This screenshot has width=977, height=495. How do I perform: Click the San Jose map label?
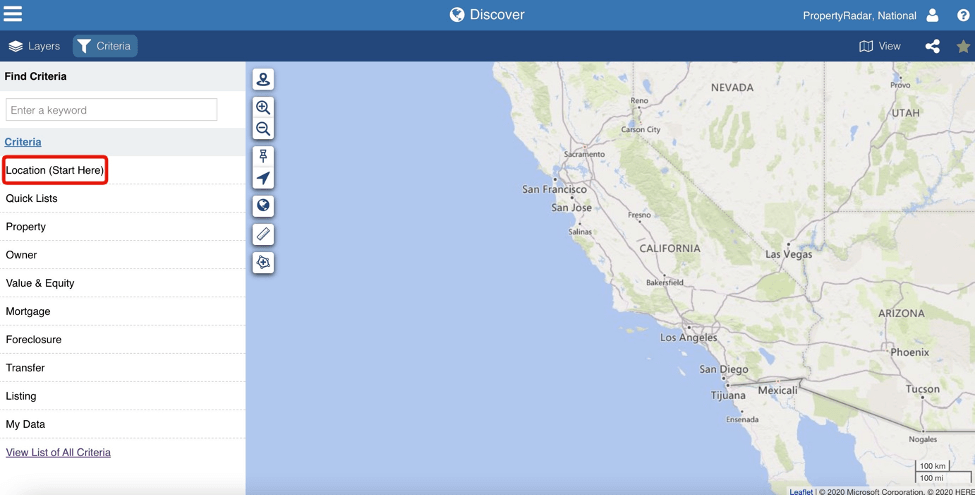click(571, 208)
